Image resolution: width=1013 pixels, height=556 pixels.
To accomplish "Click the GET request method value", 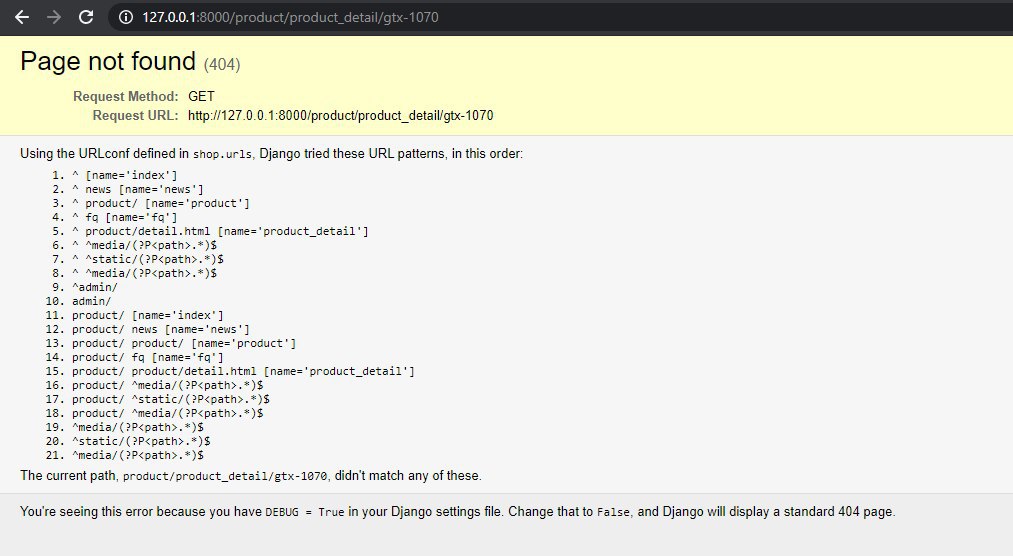I will pyautogui.click(x=201, y=96).
